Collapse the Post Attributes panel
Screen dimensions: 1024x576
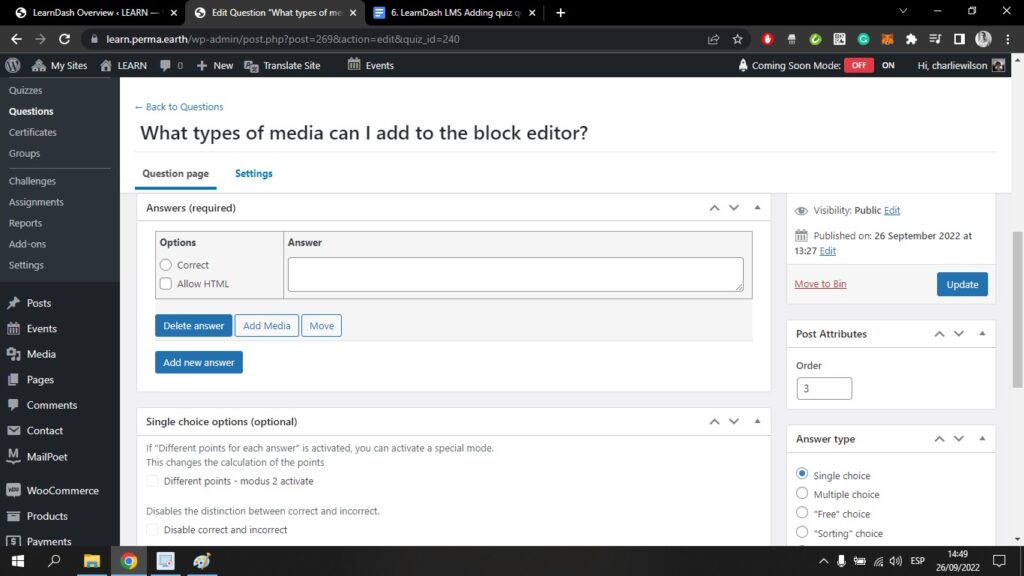(982, 334)
